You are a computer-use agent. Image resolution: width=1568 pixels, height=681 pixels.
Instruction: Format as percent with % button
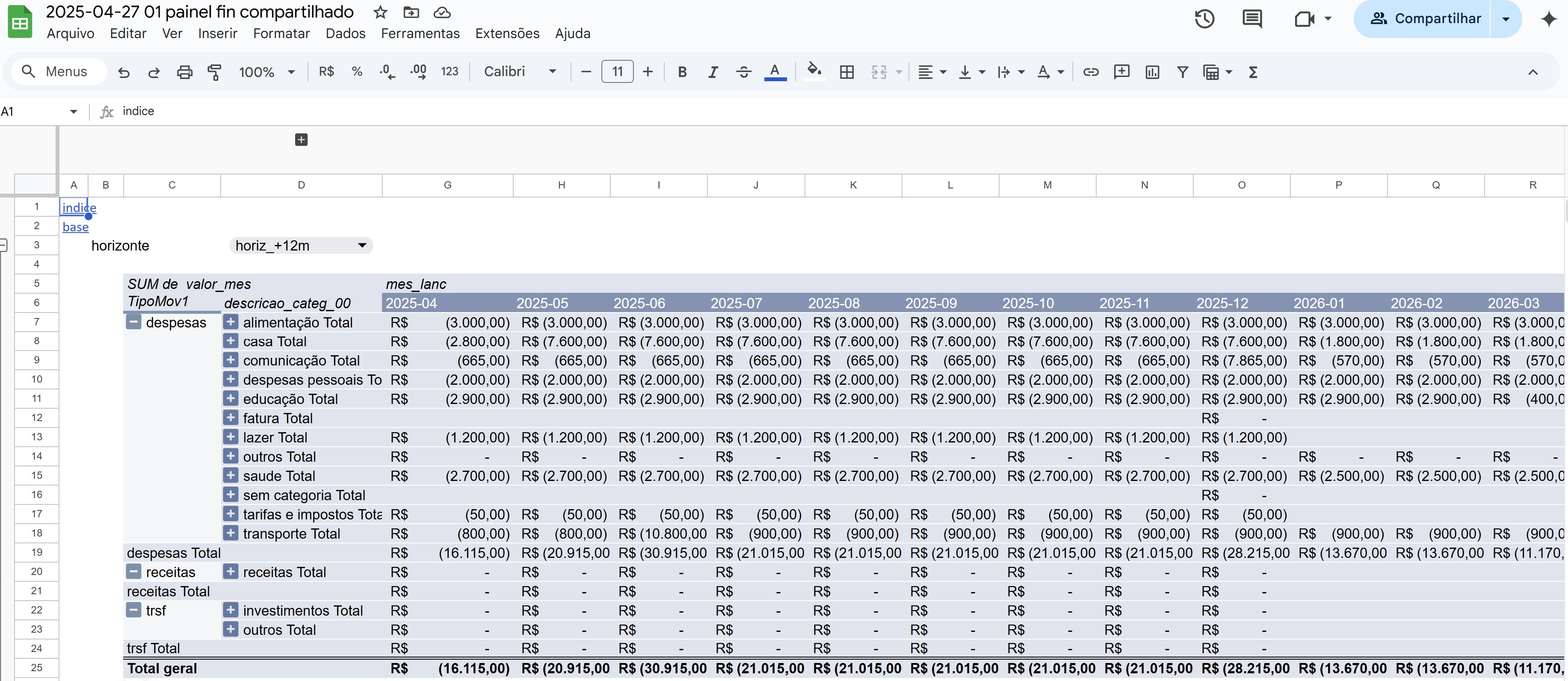point(357,72)
